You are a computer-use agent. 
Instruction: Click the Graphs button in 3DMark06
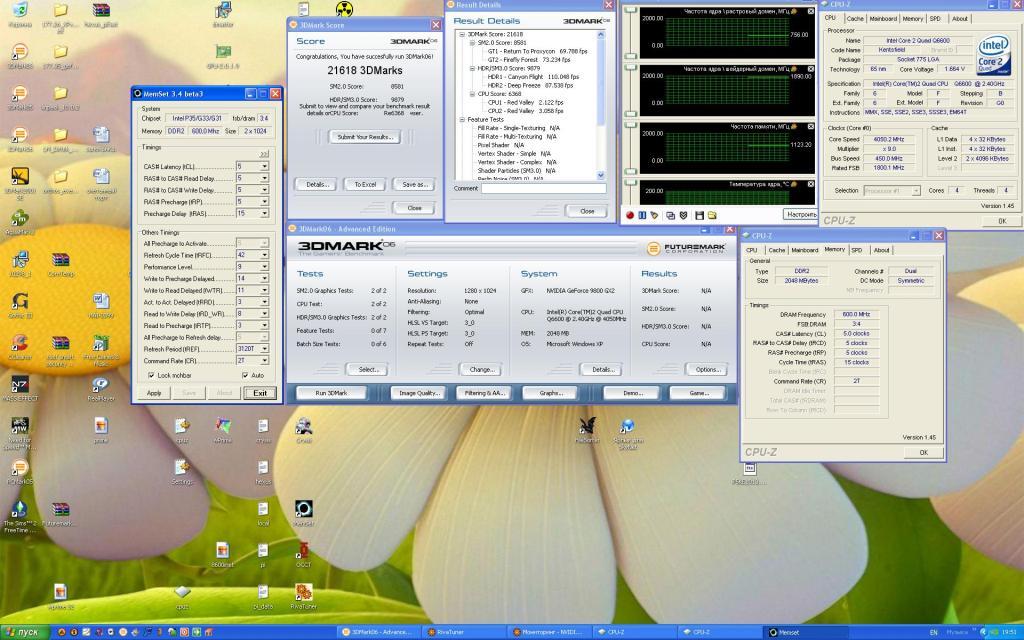(551, 393)
